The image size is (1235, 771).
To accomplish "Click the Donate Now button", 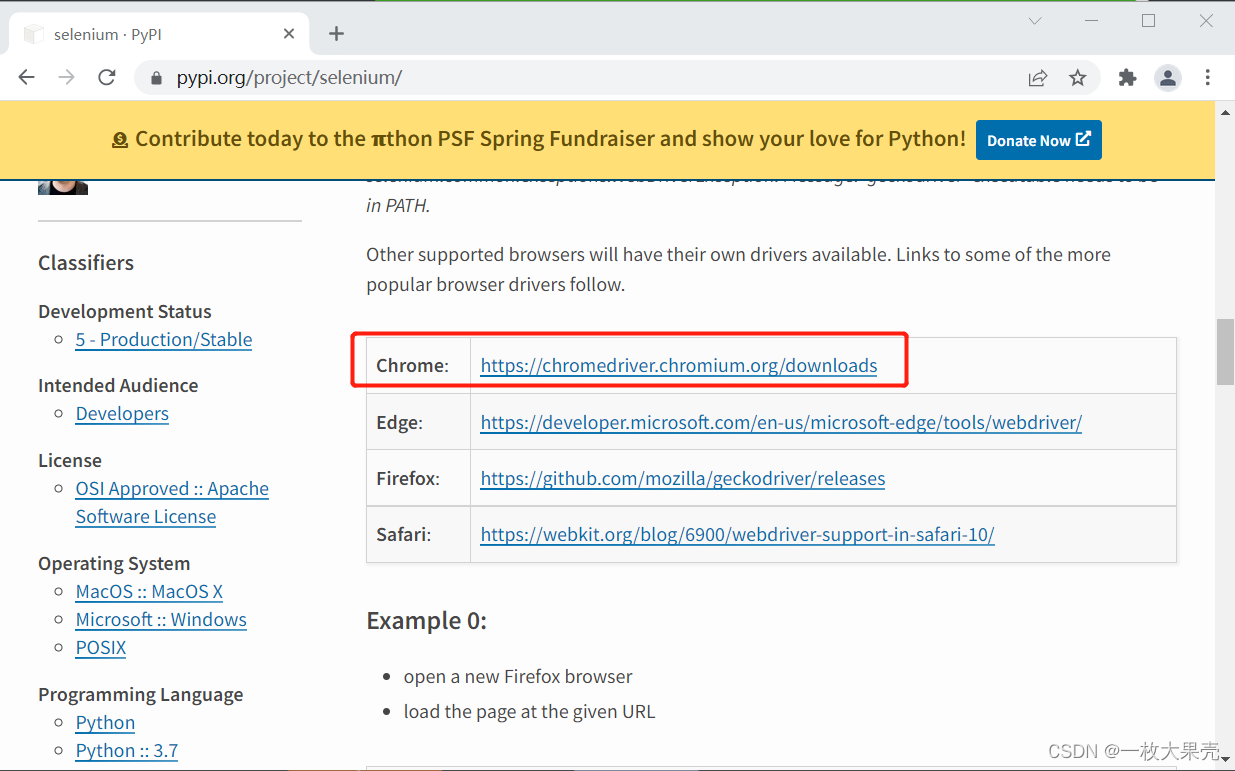I will (x=1038, y=140).
